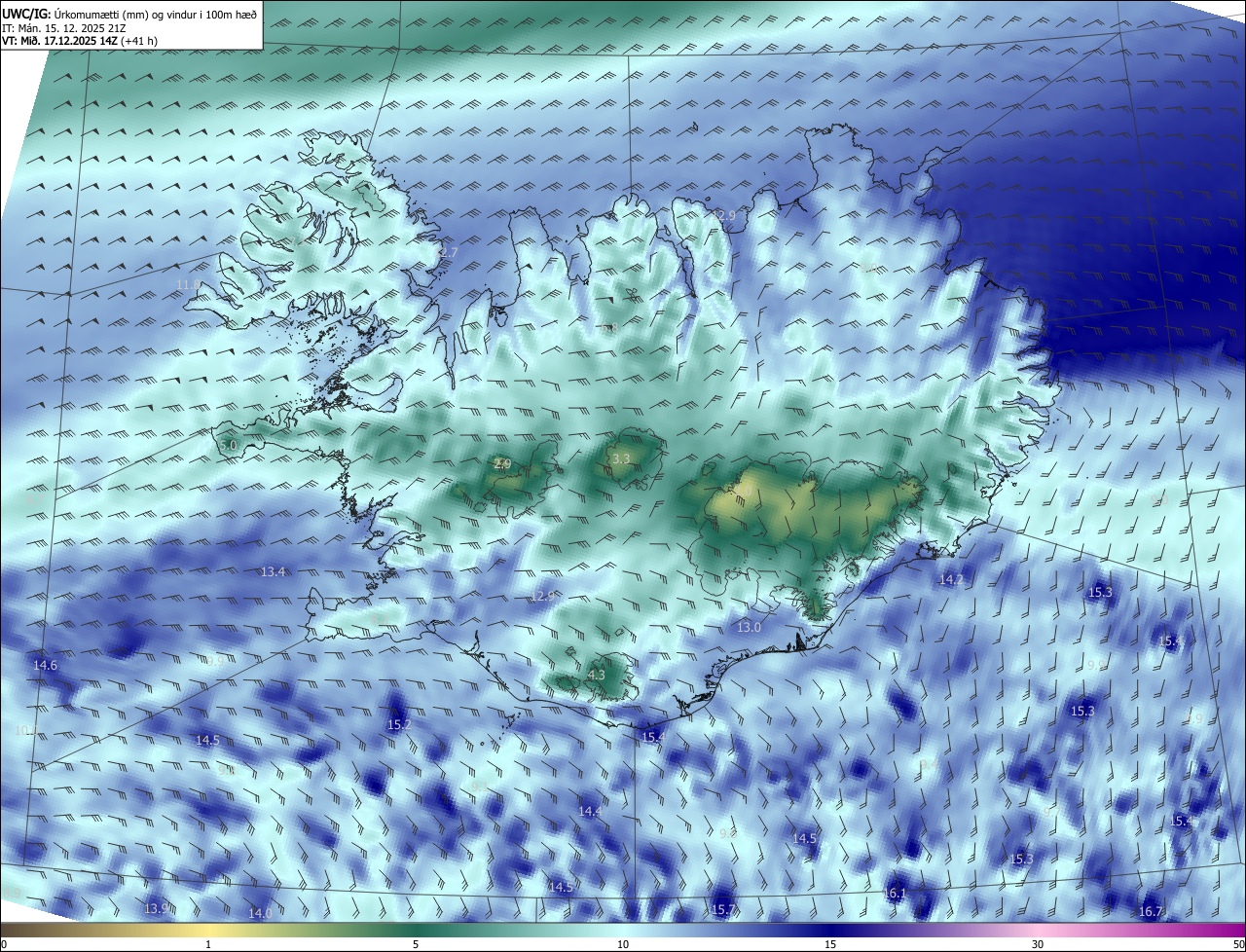Click the IT initialization time 'Mán. 15. 12. 2025 21Z'
This screenshot has width=1246, height=952.
click(x=74, y=27)
